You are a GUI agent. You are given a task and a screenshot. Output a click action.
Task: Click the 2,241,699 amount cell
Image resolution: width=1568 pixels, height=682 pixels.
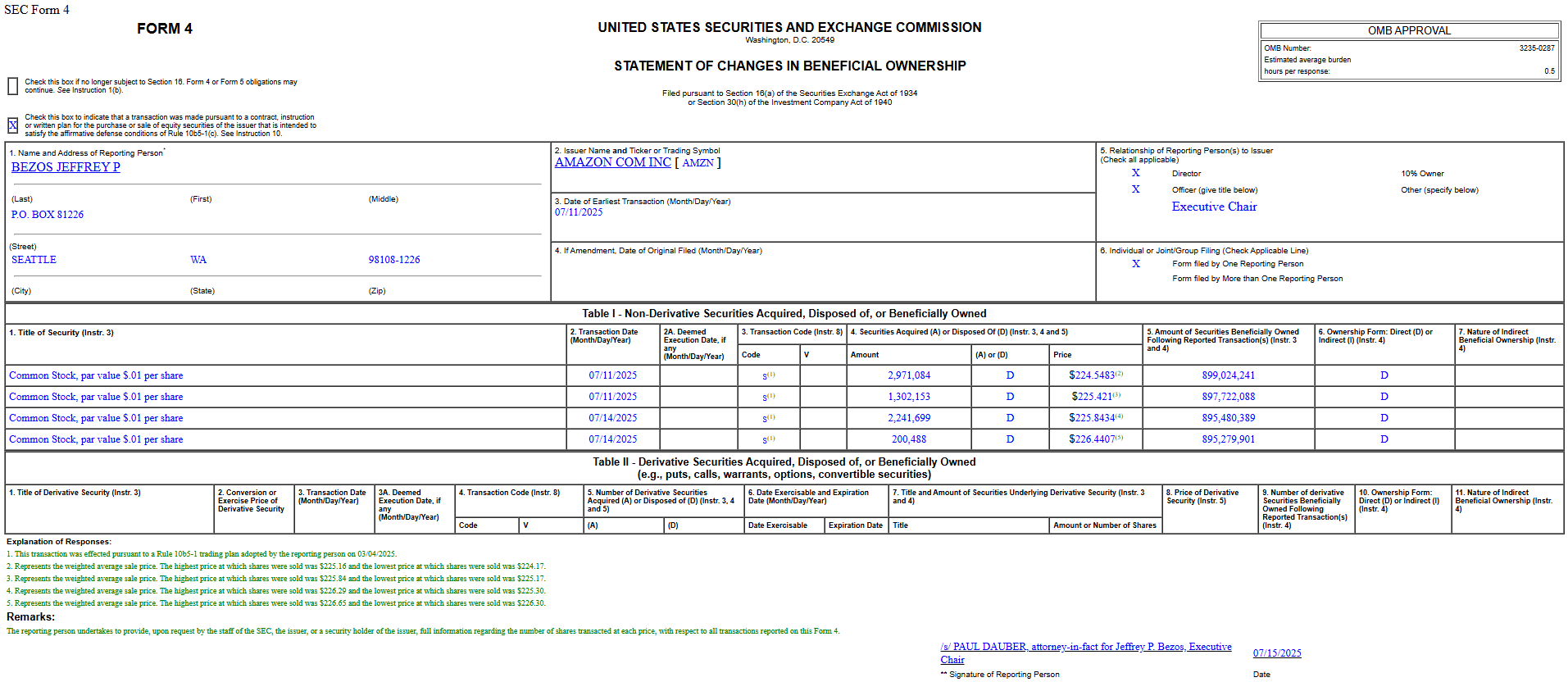909,418
